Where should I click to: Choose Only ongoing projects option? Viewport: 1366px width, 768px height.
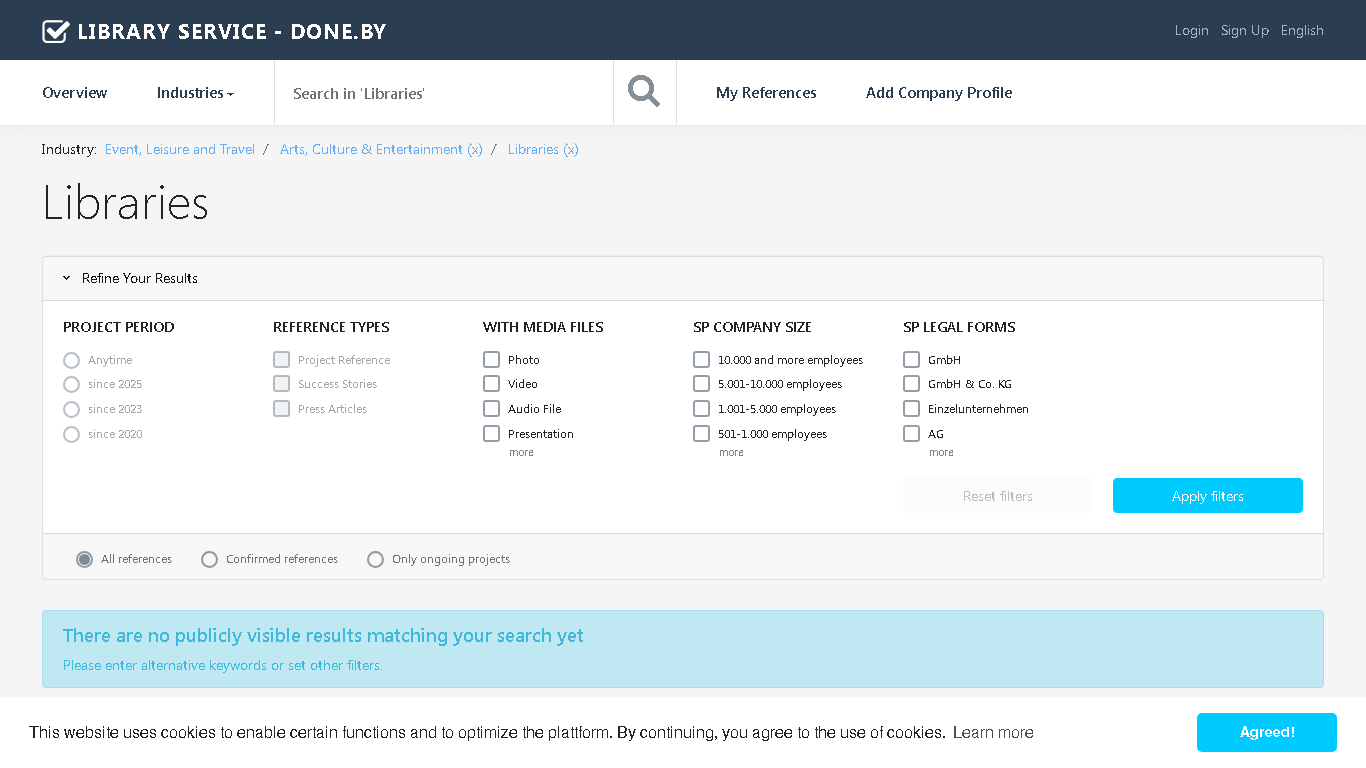(375, 559)
